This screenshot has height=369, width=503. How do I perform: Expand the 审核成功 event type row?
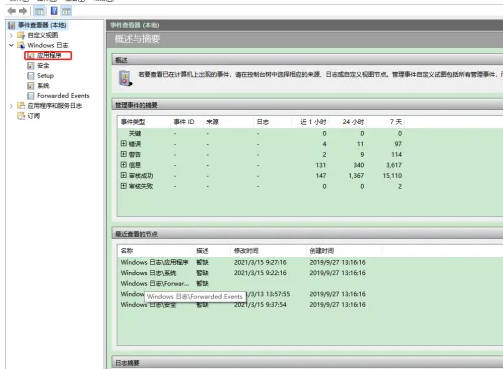click(124, 175)
